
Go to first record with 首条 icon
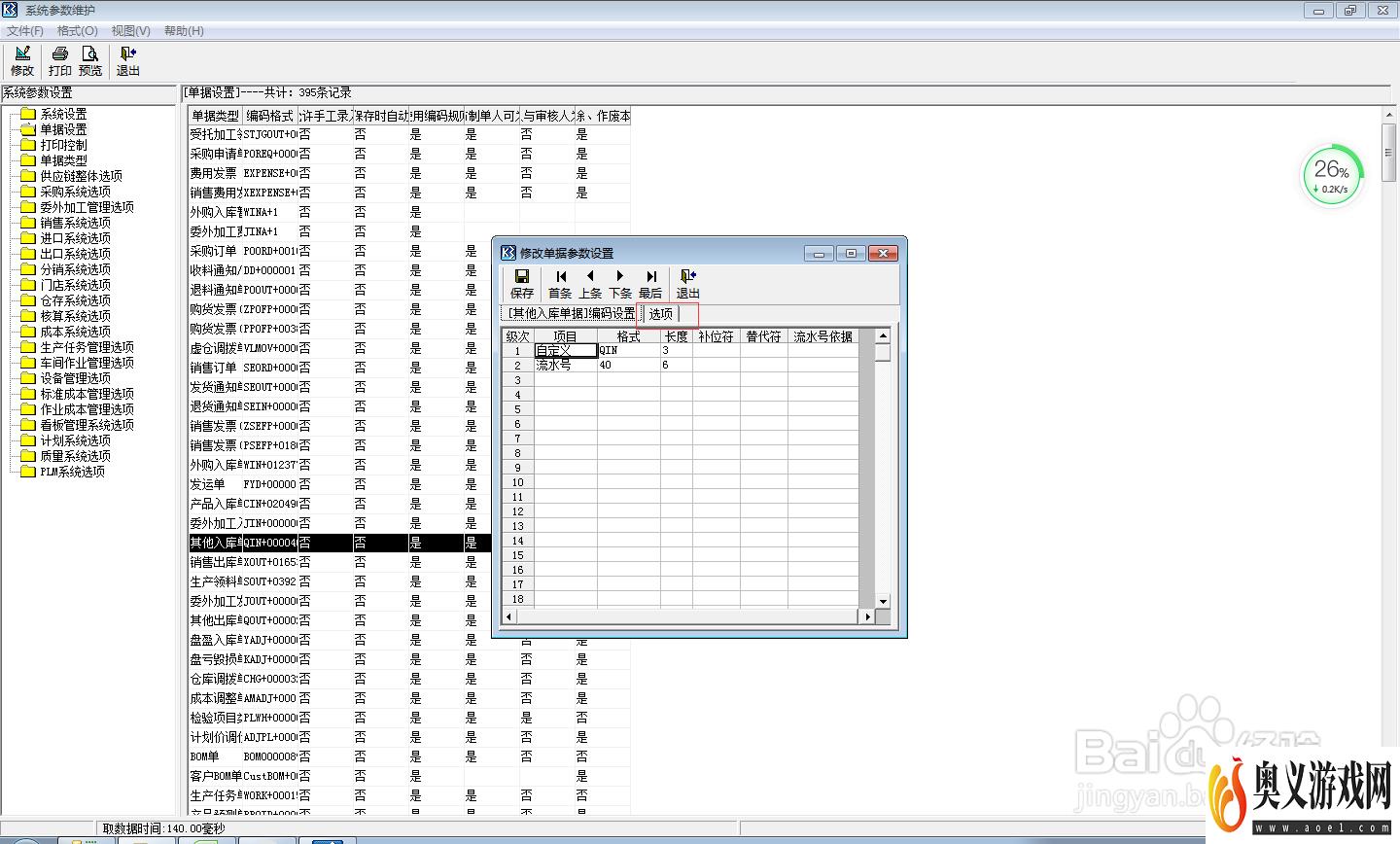(560, 284)
